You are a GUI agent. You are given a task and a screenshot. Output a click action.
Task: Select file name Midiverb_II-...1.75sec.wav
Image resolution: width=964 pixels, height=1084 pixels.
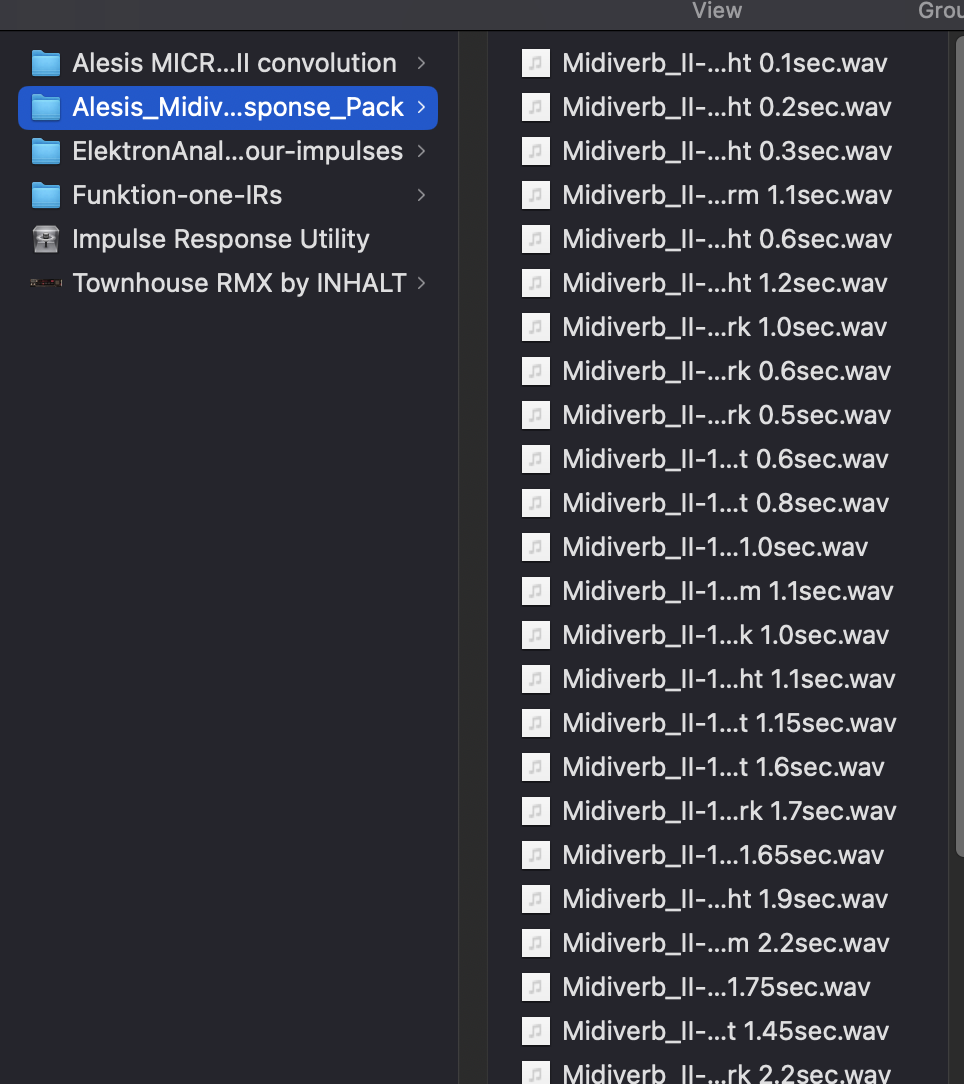tap(716, 987)
